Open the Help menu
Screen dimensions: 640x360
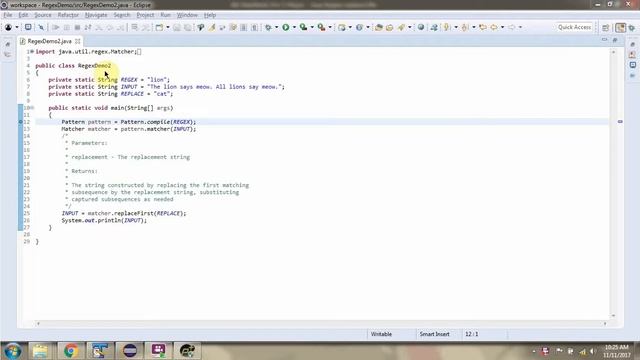click(210, 15)
